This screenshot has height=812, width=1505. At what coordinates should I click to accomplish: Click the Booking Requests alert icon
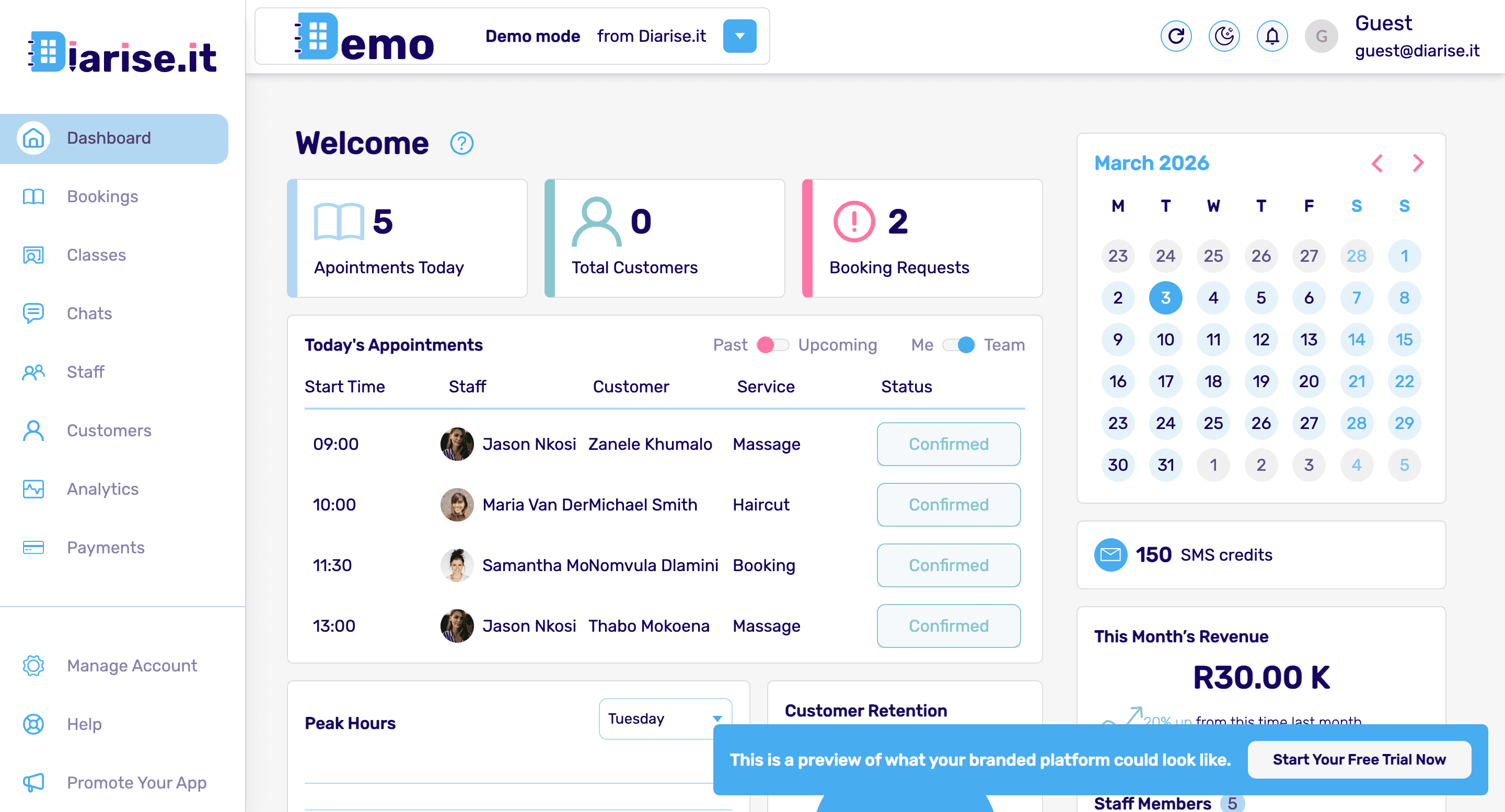coord(853,222)
